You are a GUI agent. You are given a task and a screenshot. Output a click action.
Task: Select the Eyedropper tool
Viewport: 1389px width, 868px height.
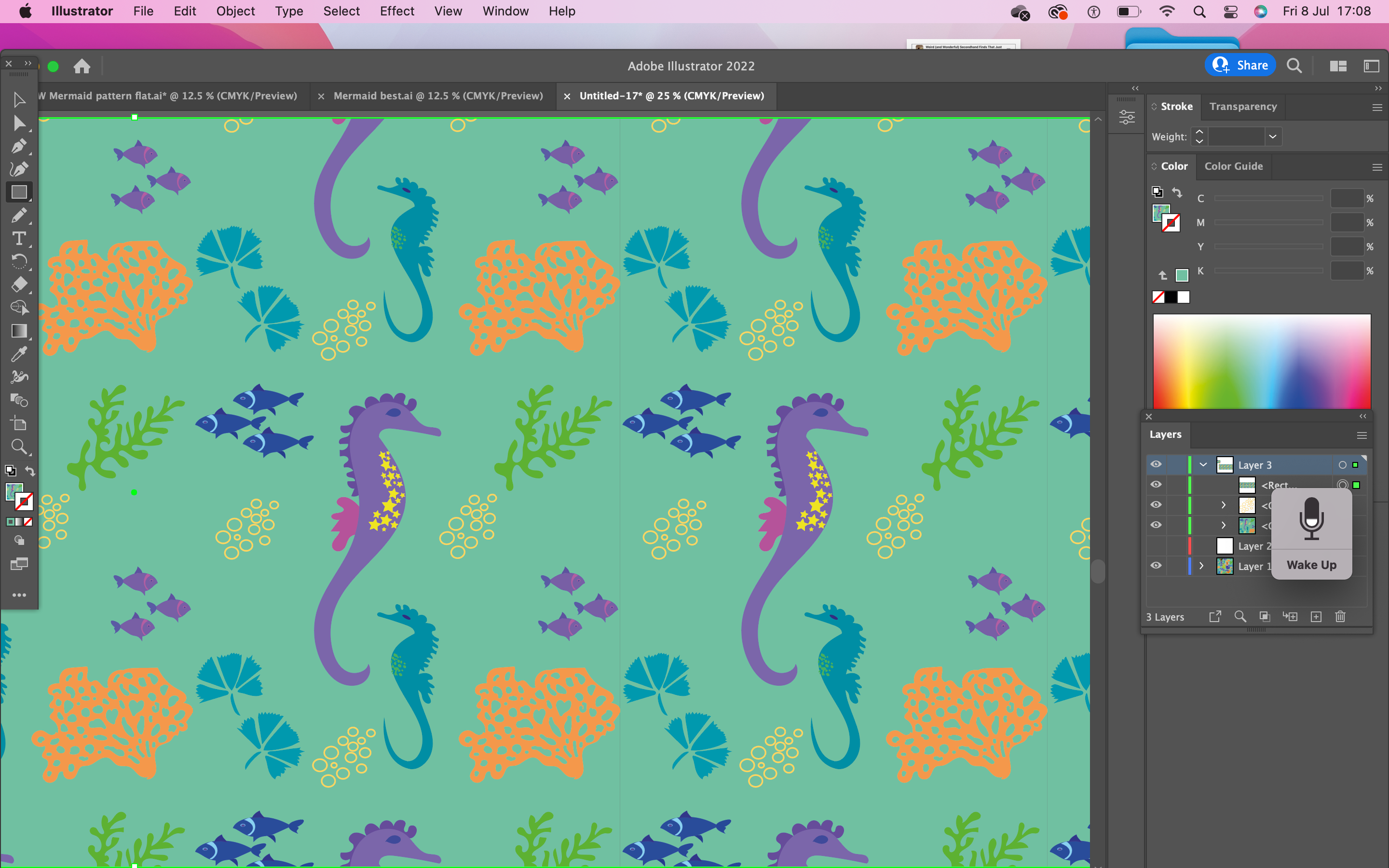[19, 354]
